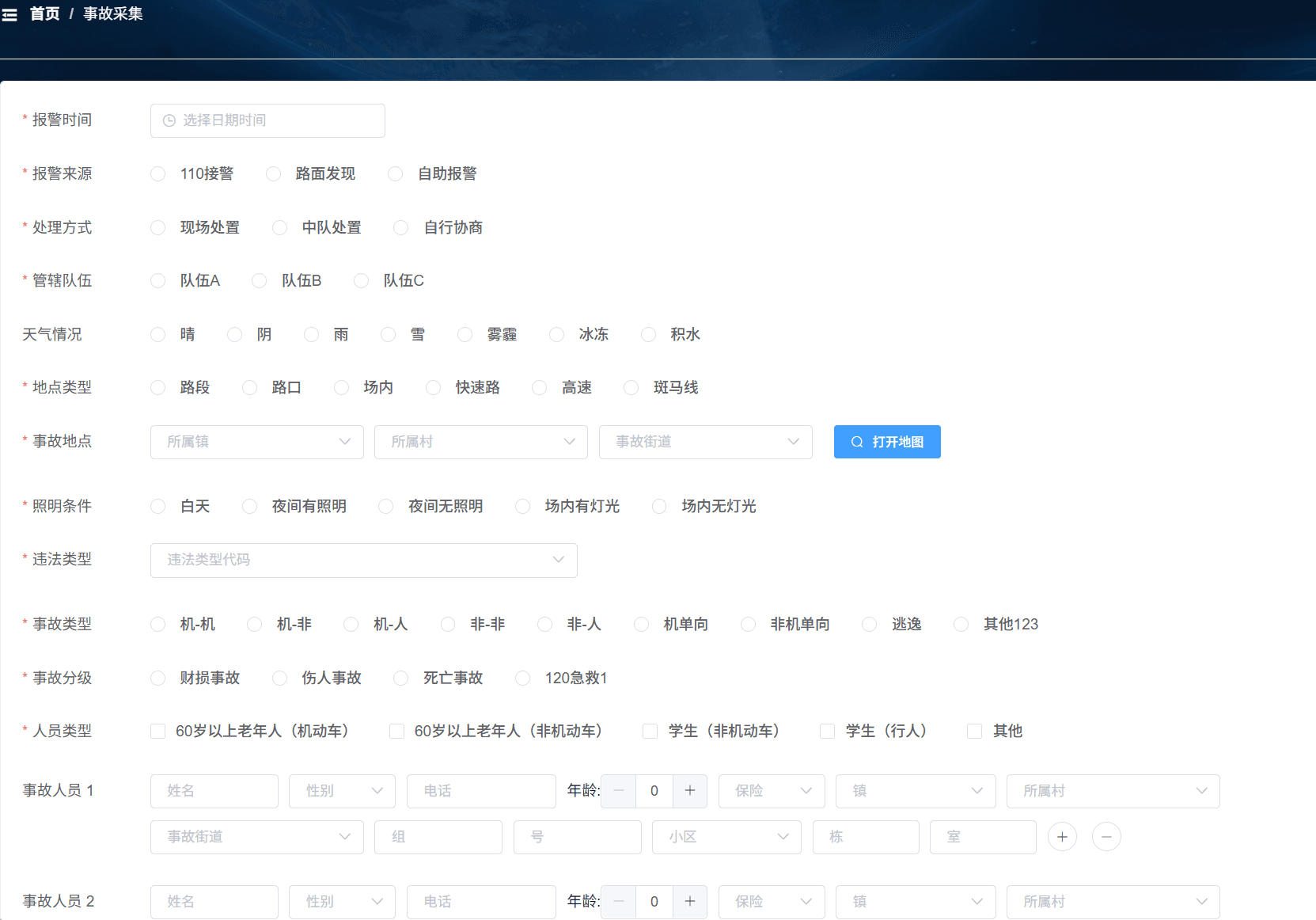This screenshot has height=920, width=1316.
Task: Check the 其他 personnel type checkbox
Action: click(x=973, y=731)
